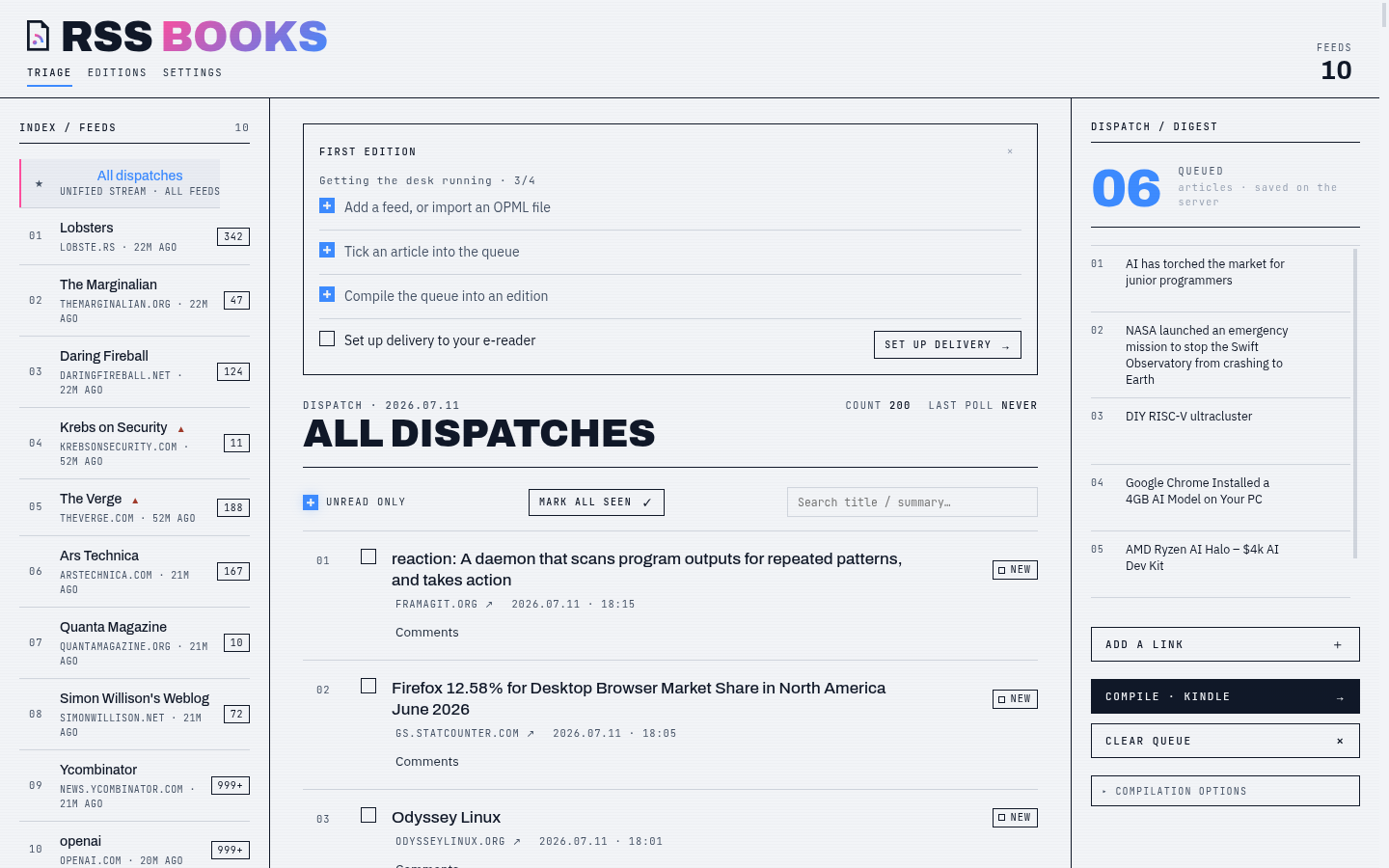This screenshot has height=868, width=1389.
Task: Toggle 'Add a feed, or import OPML' step
Action: (327, 205)
